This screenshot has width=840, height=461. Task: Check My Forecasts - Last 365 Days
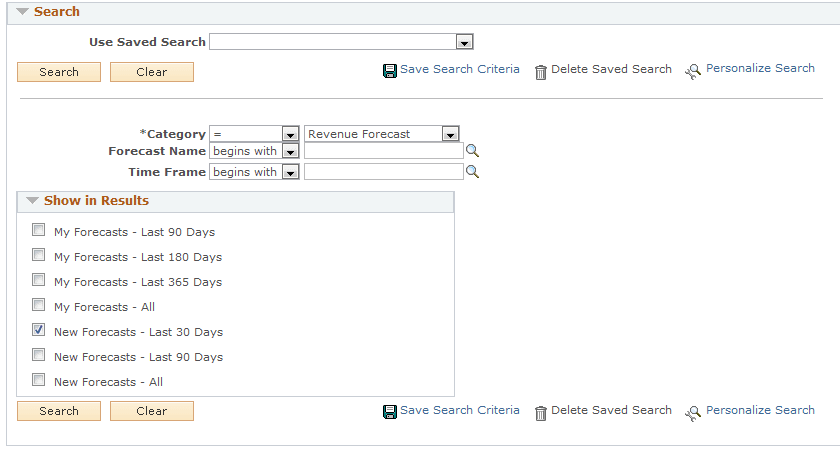click(38, 280)
